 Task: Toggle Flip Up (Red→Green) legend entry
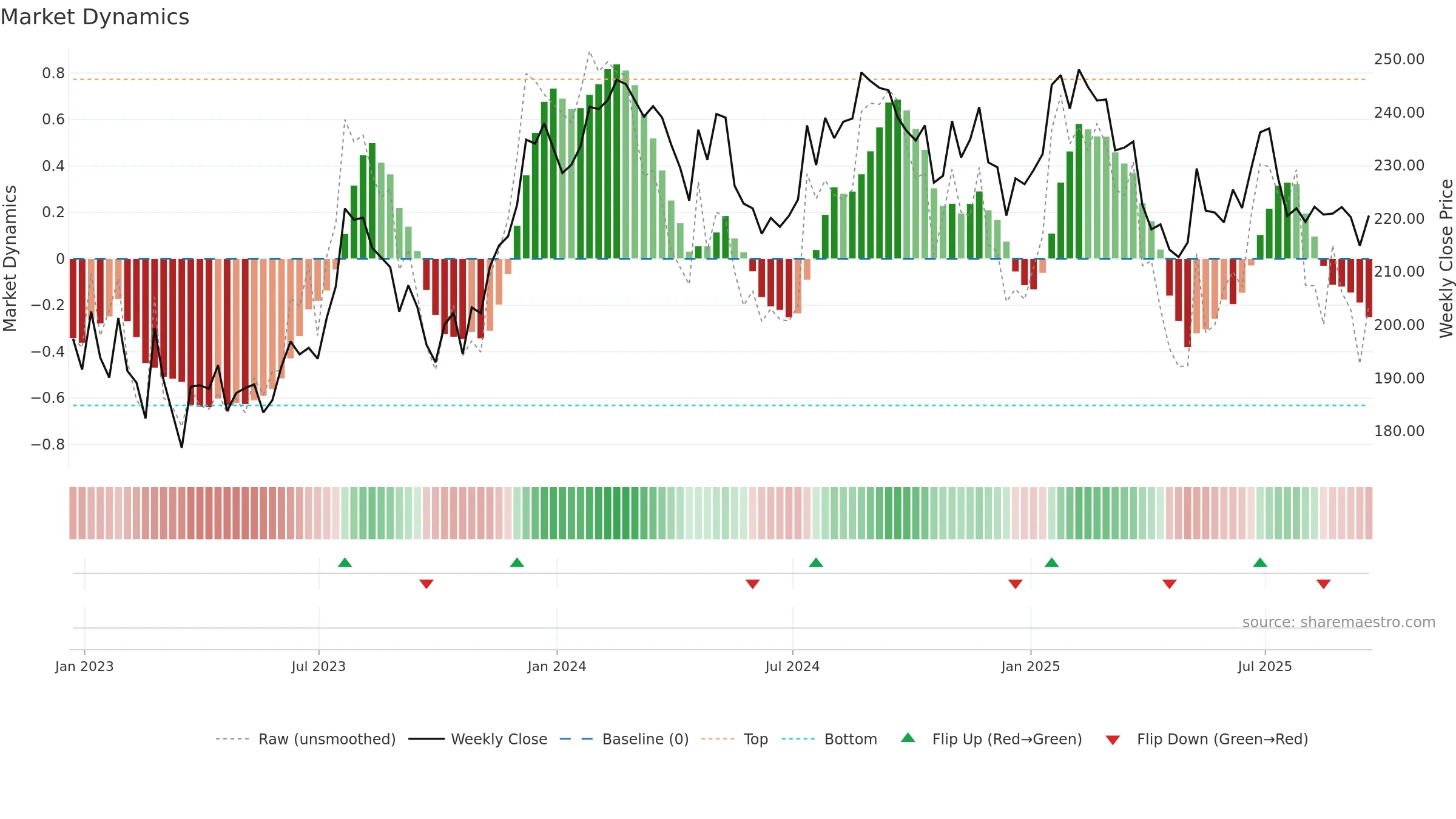(991, 739)
